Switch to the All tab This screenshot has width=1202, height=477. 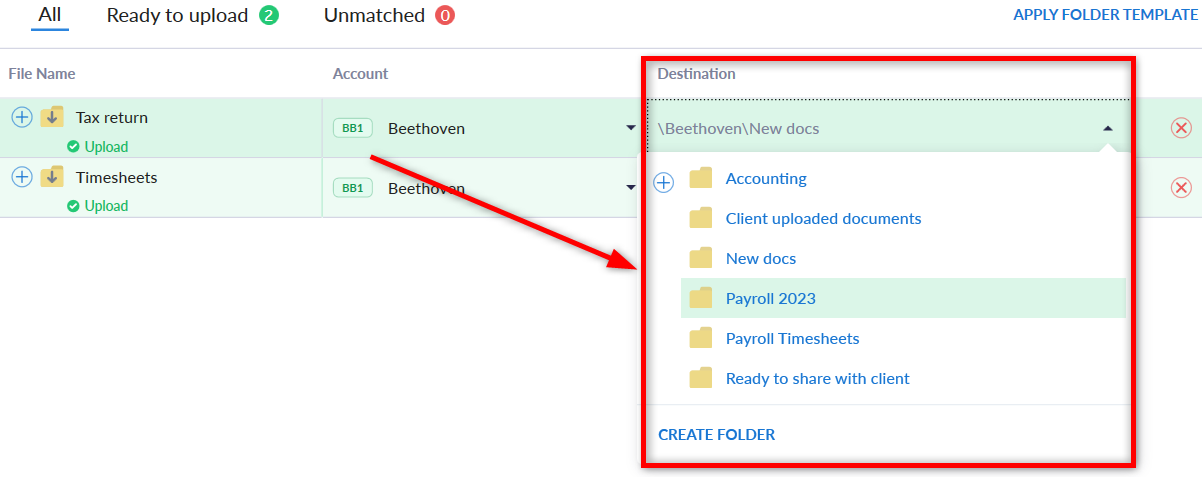point(50,15)
